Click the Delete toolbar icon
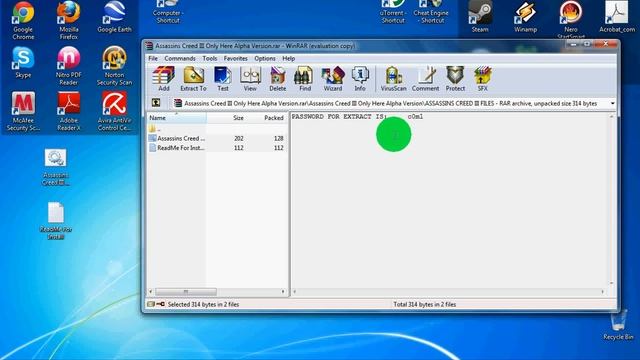 (278, 79)
